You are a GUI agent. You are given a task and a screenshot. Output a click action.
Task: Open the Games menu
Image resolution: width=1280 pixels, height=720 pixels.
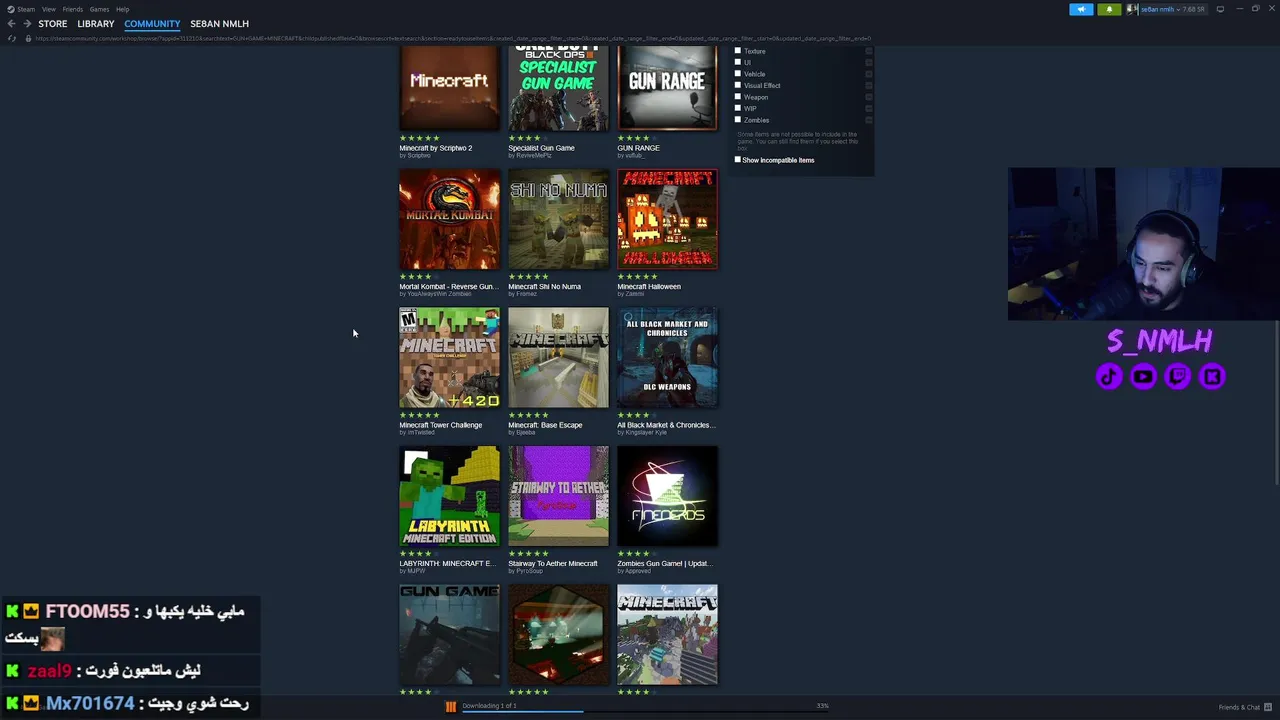click(99, 9)
